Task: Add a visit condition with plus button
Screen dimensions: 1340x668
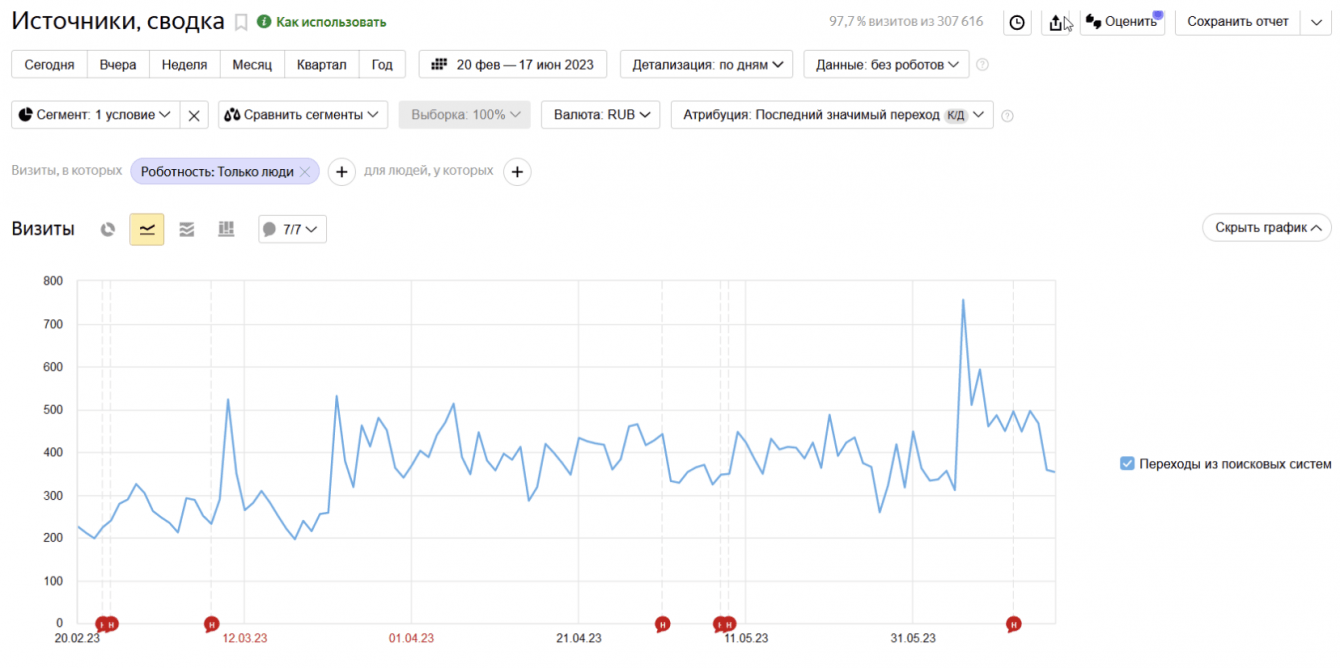Action: (x=342, y=172)
